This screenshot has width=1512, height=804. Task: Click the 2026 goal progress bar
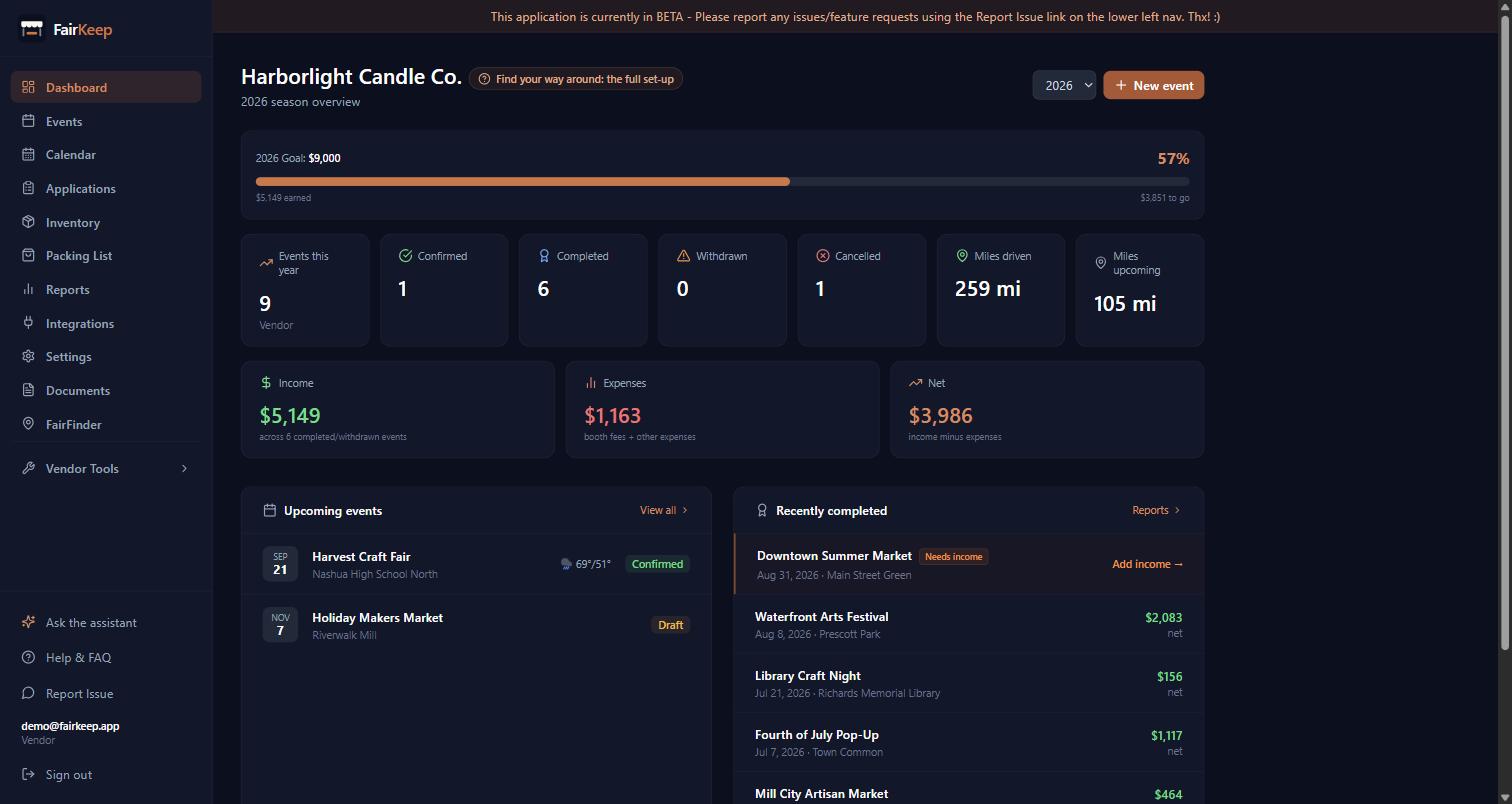click(723, 182)
